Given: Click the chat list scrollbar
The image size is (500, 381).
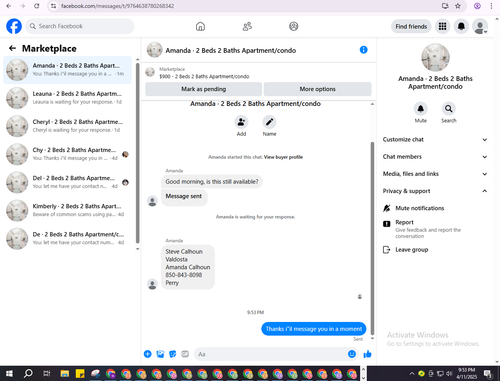Looking at the screenshot, I should (x=137, y=153).
